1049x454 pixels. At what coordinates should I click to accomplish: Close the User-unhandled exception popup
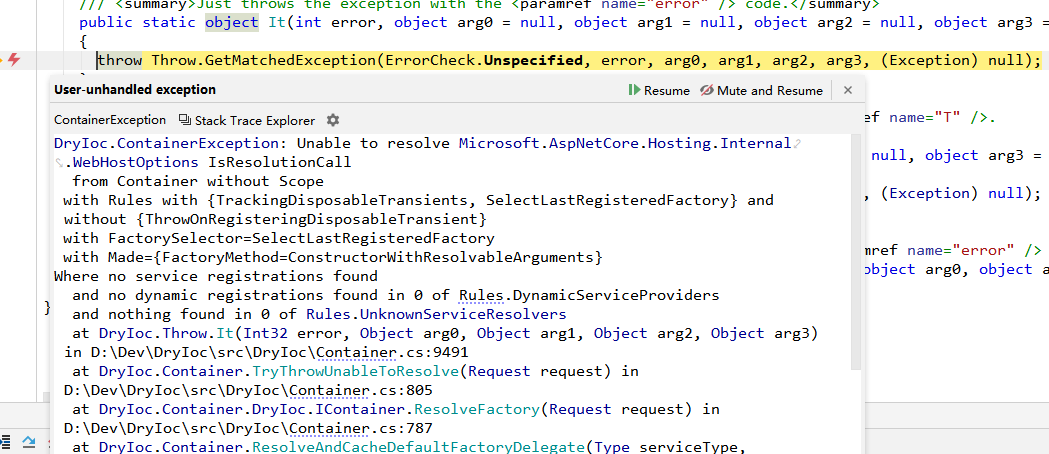848,90
